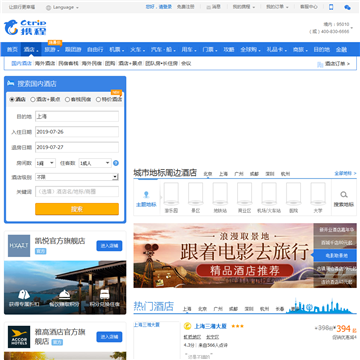Open the 金融 main navigation item
The width and height of the screenshot is (360, 360).
pyautogui.click(x=341, y=50)
